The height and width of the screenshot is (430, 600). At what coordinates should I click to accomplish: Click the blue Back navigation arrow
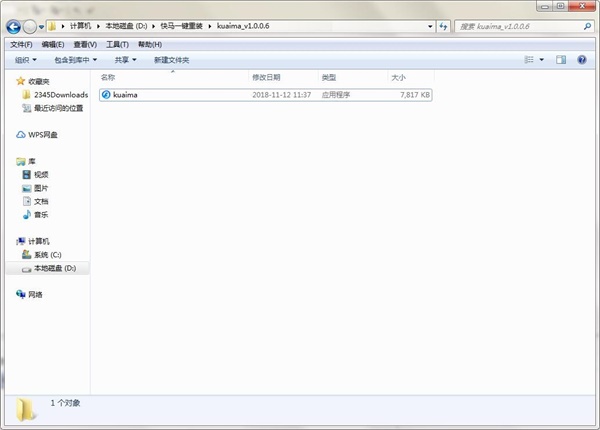pos(14,27)
